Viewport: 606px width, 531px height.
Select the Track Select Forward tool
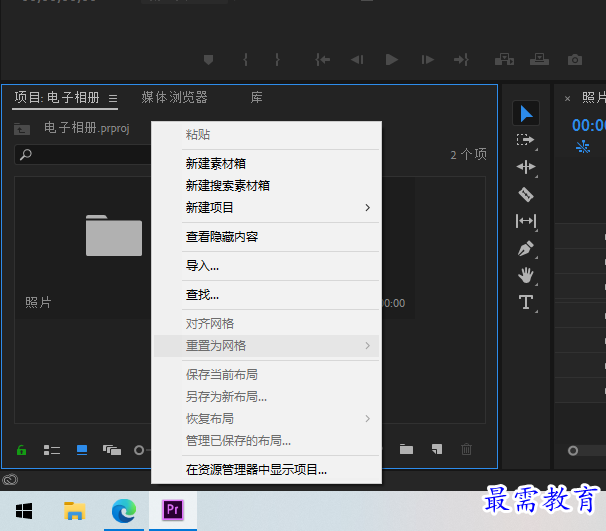[x=526, y=140]
